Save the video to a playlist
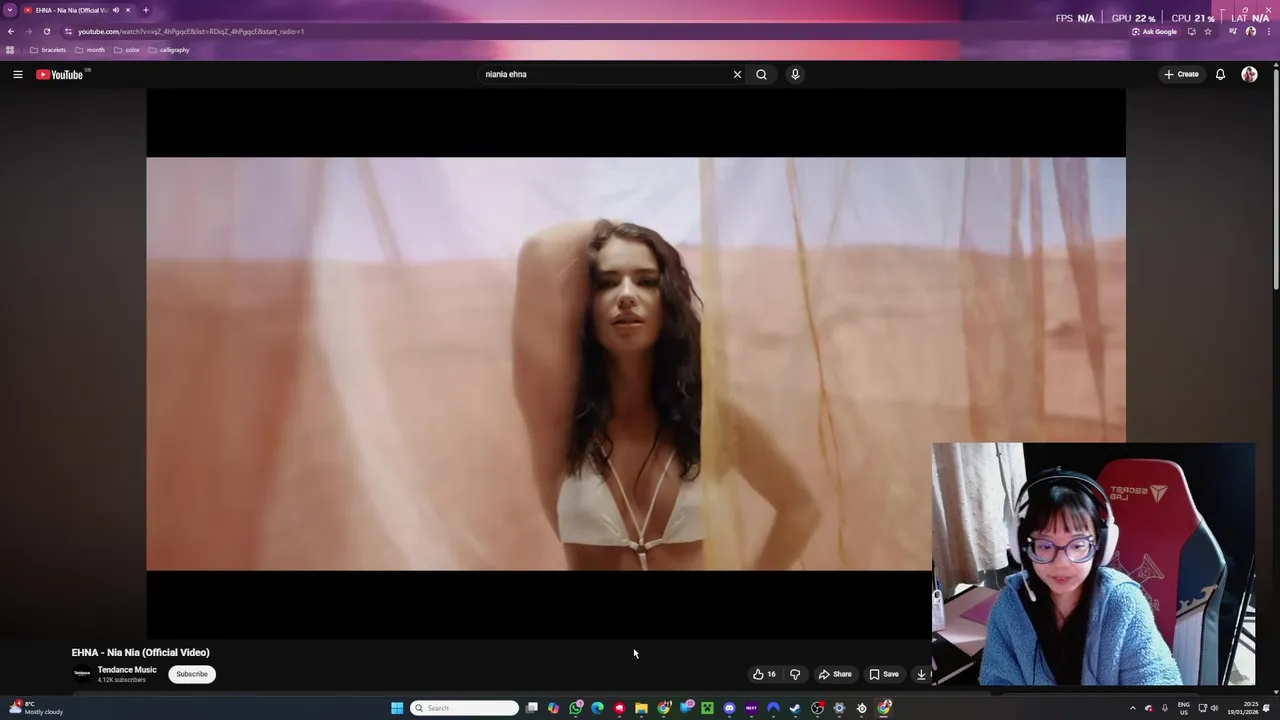Screen dimensions: 1280x720 click(884, 674)
